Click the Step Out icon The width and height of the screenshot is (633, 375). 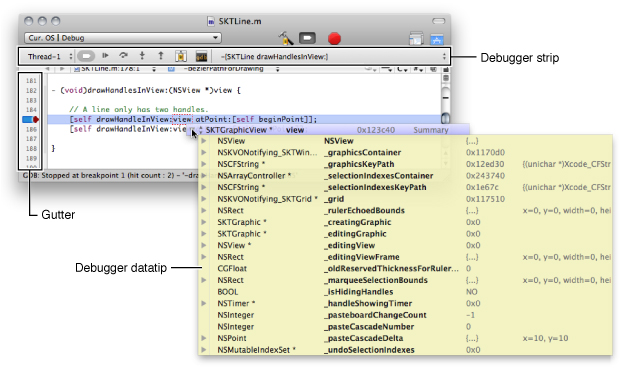point(161,56)
